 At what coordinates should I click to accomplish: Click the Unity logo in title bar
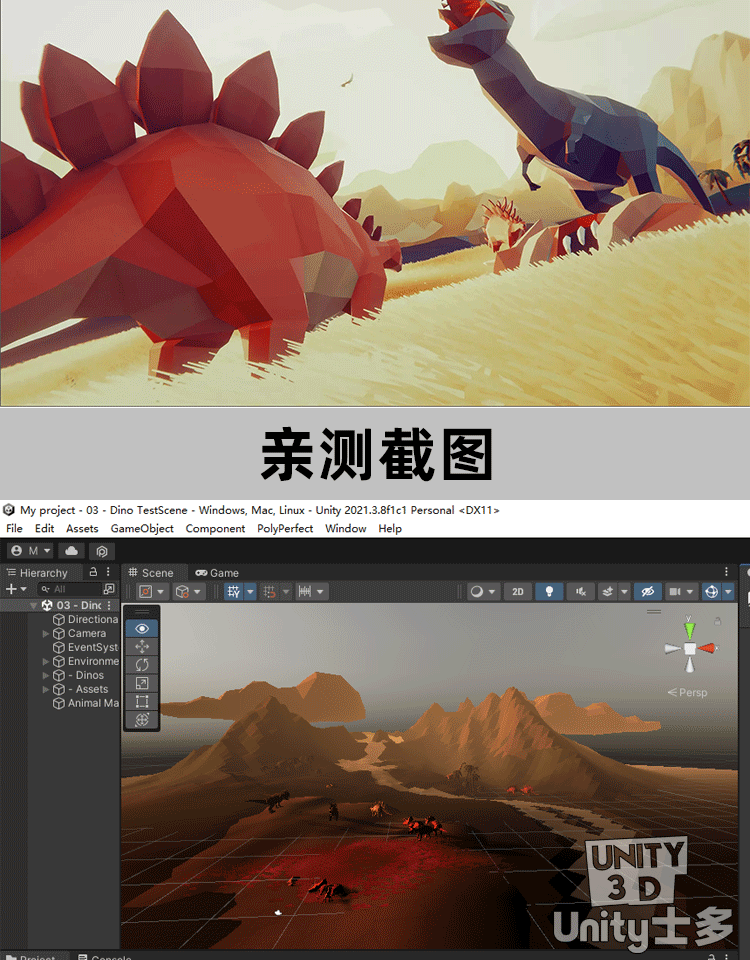point(9,510)
